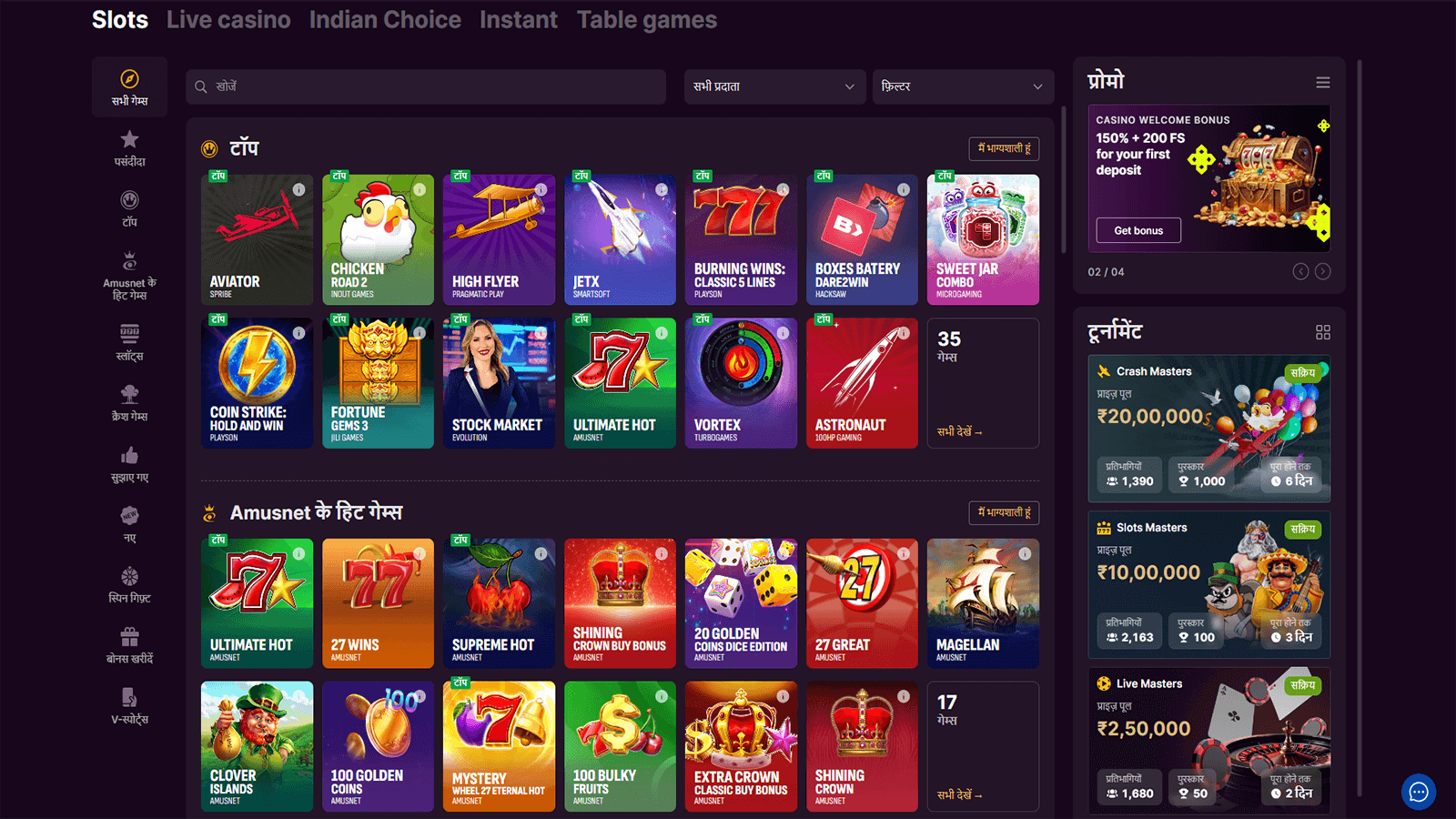Switch to Table games tab
Screen dimensions: 1456x819
[647, 20]
